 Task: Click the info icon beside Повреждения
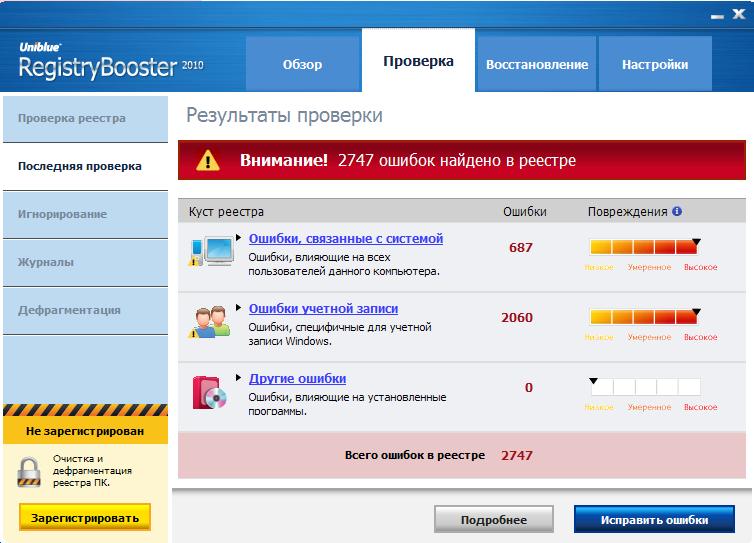tap(677, 212)
